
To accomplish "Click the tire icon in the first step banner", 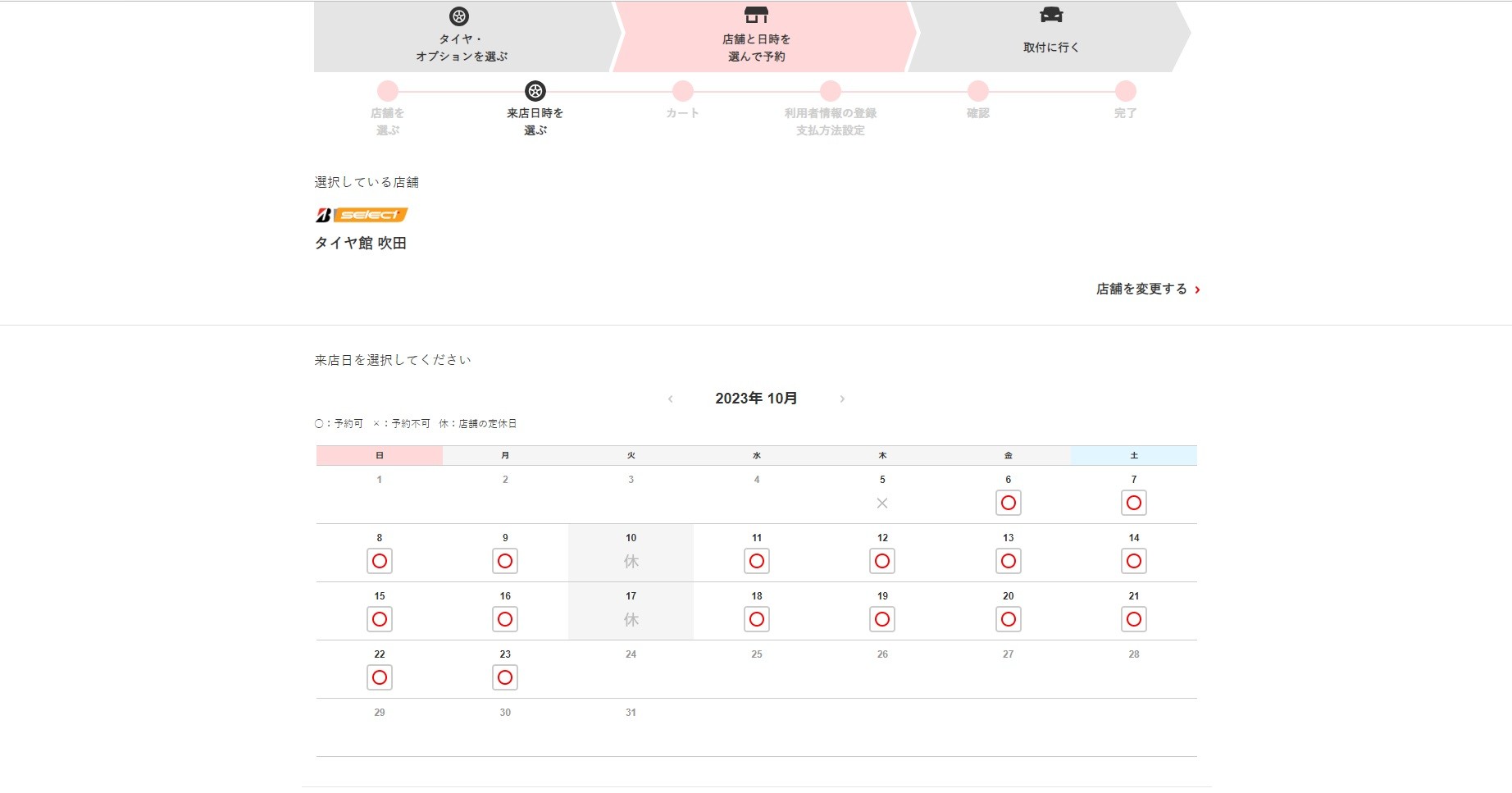I will pyautogui.click(x=459, y=16).
